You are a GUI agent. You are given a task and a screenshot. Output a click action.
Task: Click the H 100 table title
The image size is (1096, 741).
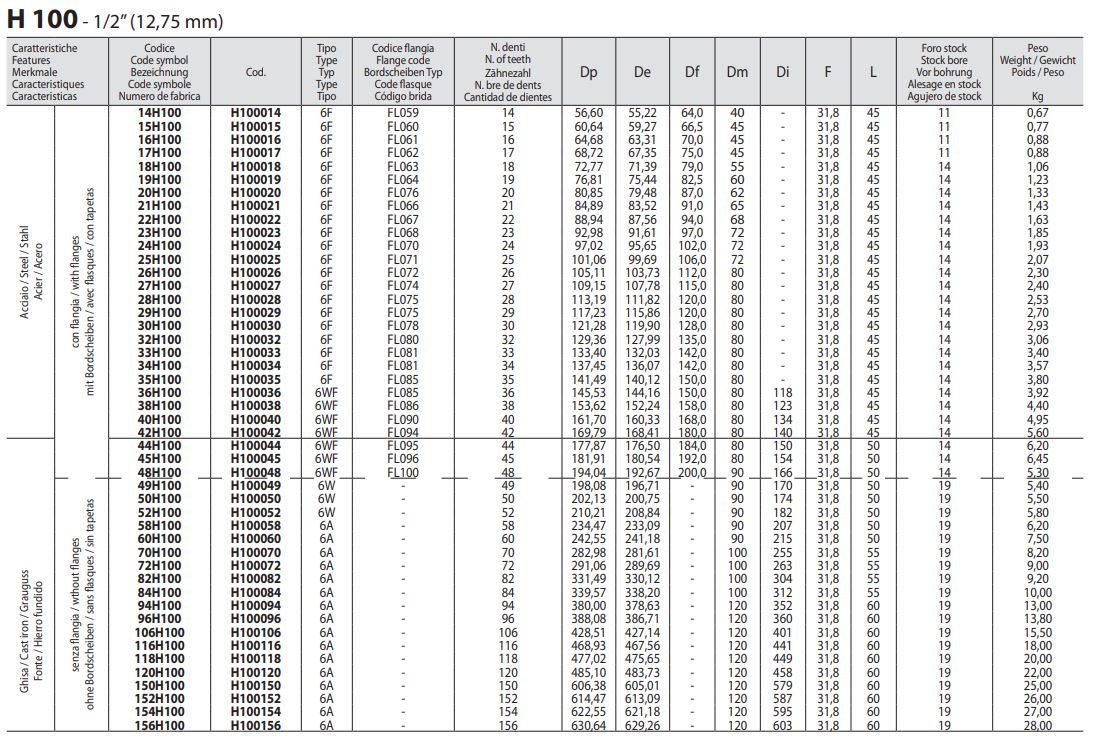click(115, 20)
